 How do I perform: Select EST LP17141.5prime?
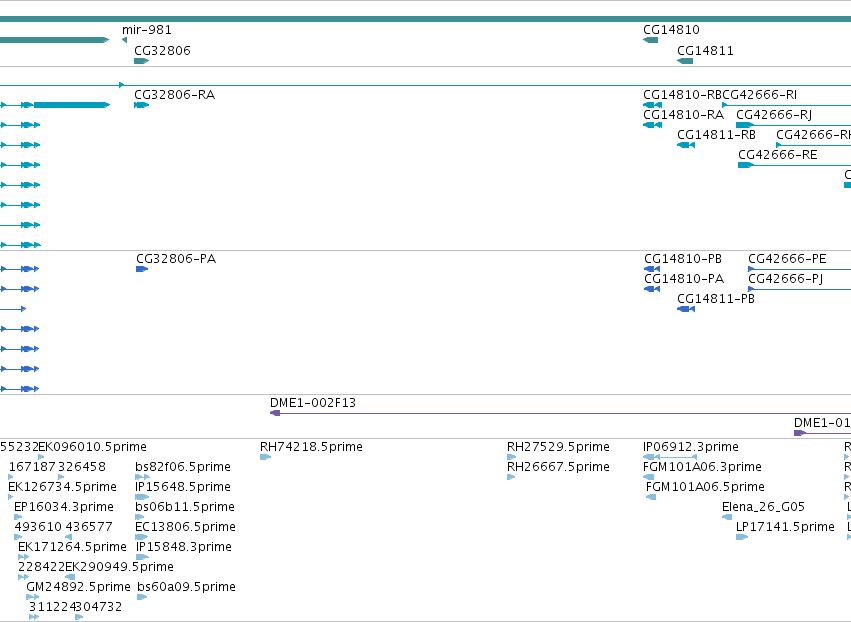(785, 527)
